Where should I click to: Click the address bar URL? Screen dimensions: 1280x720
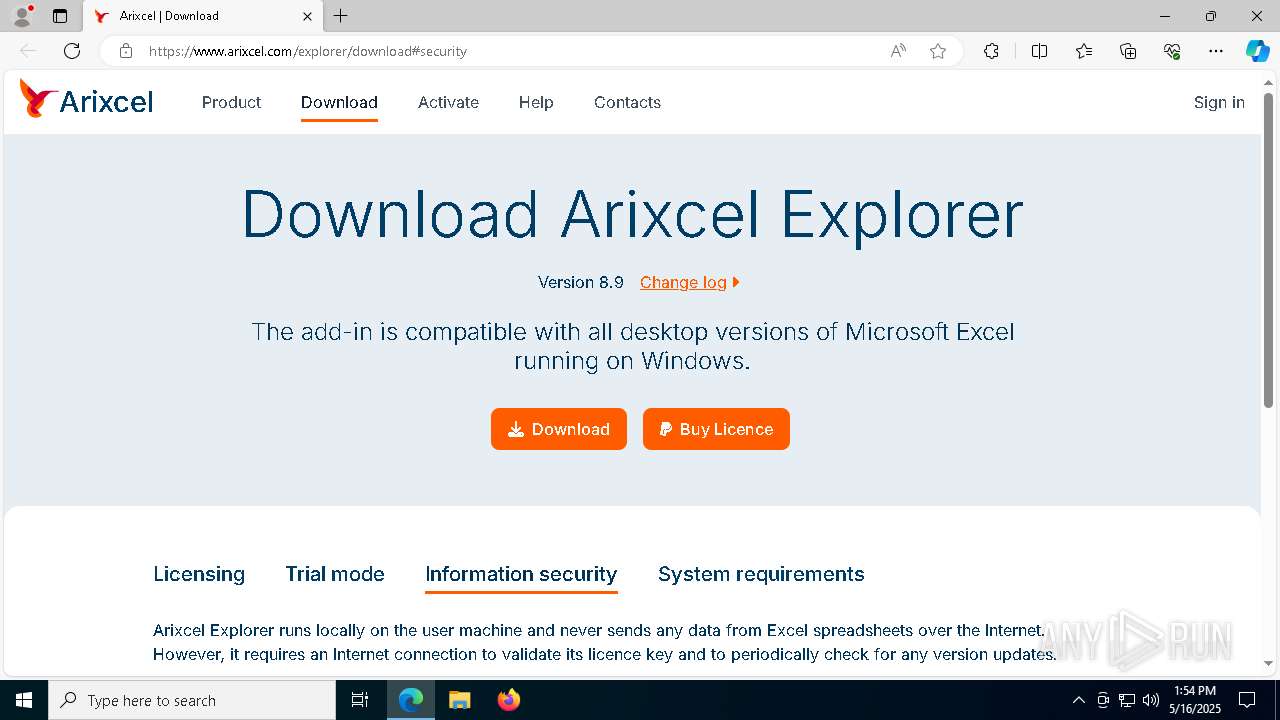(308, 51)
